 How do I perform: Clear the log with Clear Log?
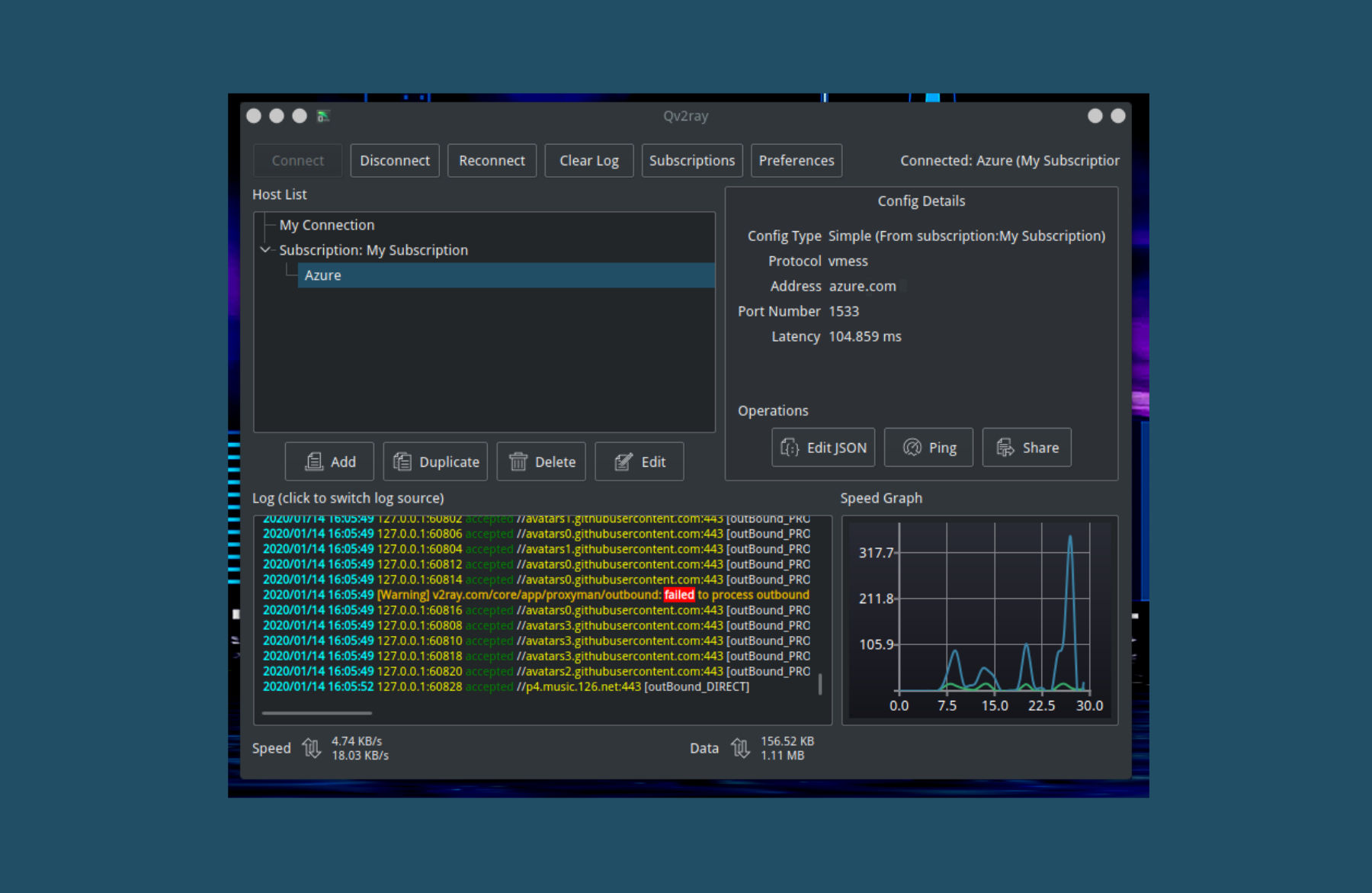coord(589,161)
